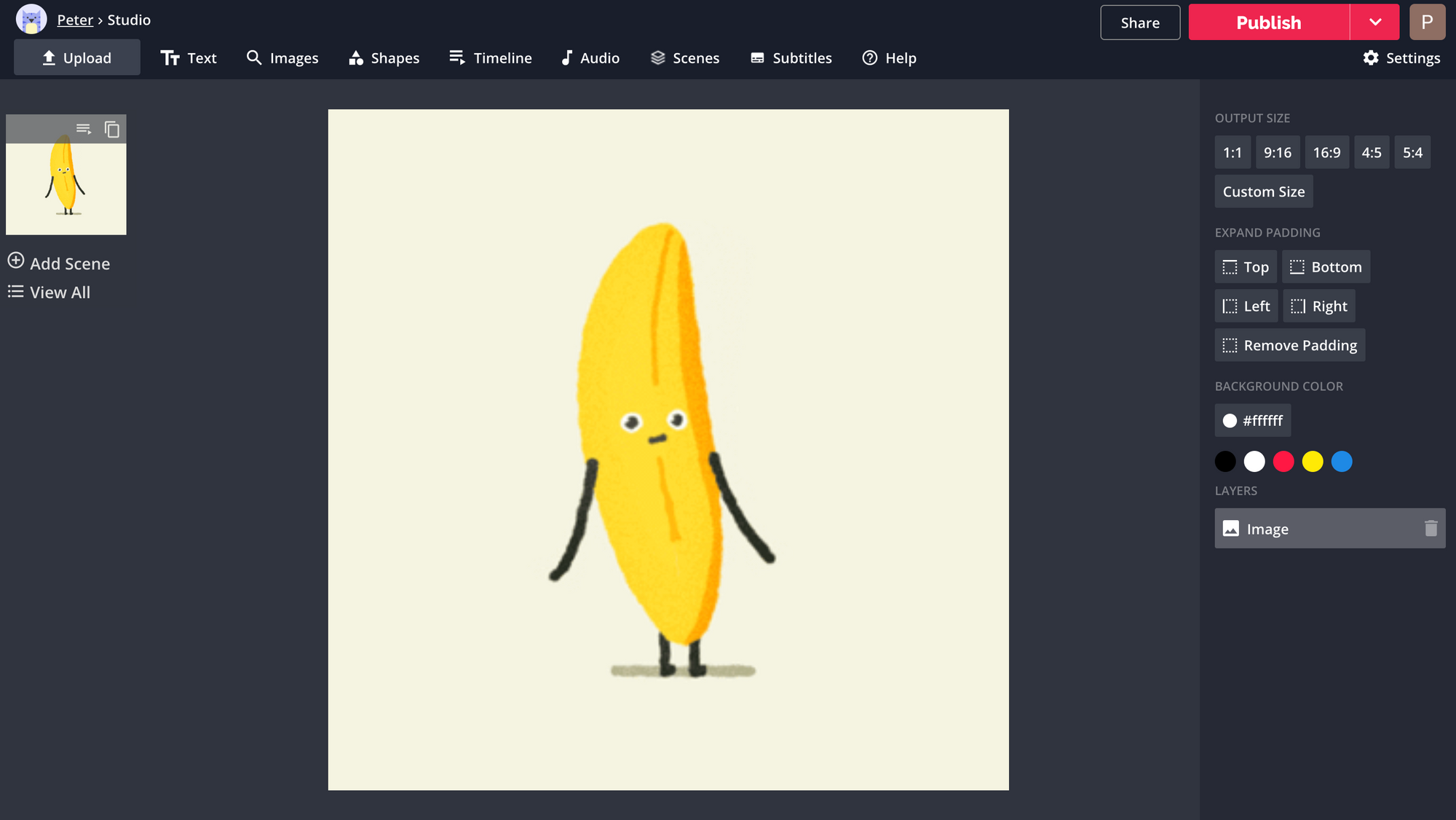The height and width of the screenshot is (820, 1456).
Task: Expand the Publish dropdown arrow
Action: coord(1374,23)
